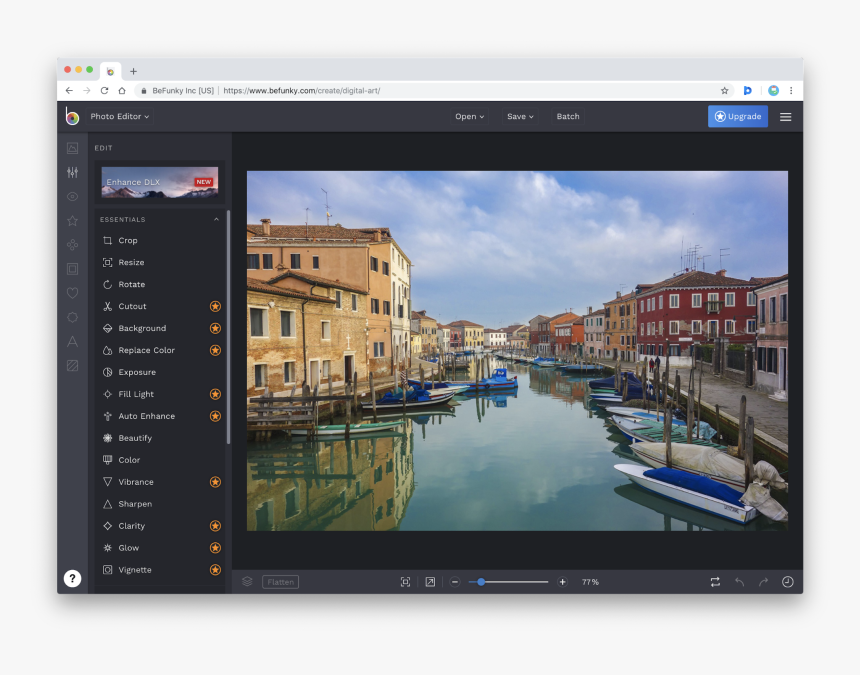The height and width of the screenshot is (675, 860).
Task: Select the Vibrance tool
Action: [x=160, y=481]
